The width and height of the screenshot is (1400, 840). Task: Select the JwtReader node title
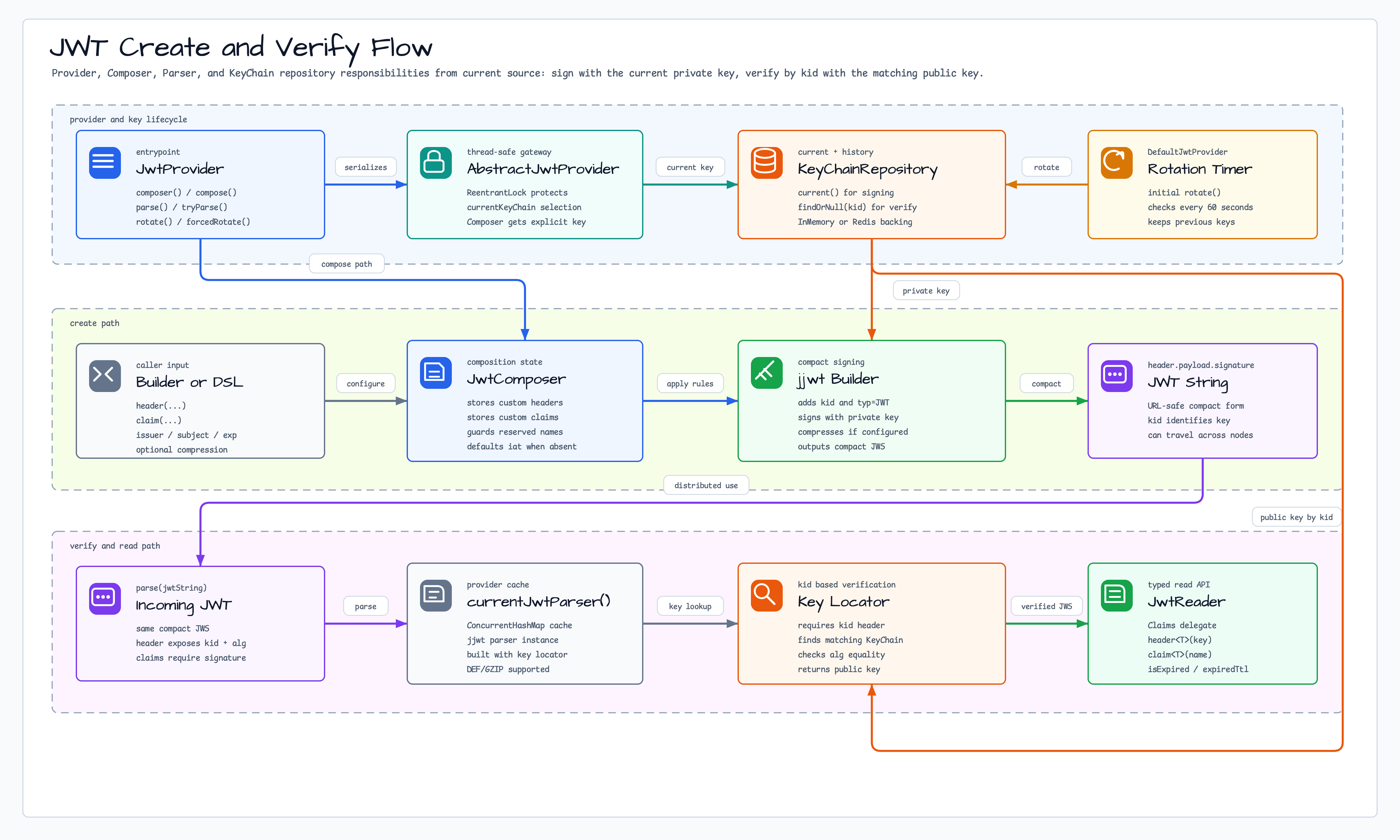click(x=1186, y=602)
